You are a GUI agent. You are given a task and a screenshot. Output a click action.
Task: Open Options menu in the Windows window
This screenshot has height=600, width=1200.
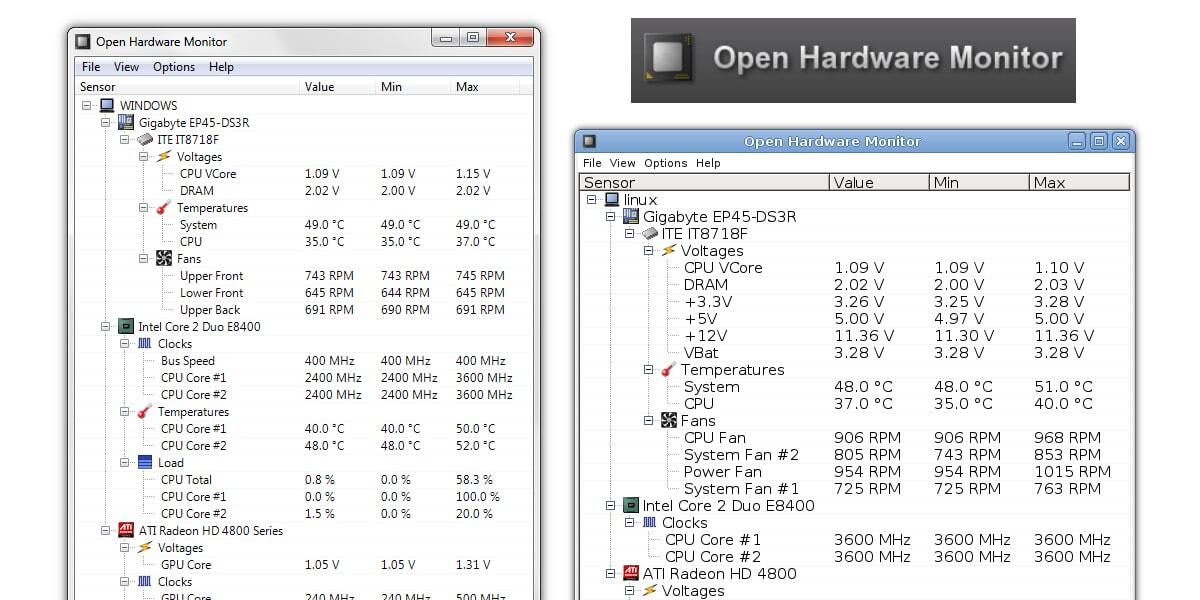point(174,67)
